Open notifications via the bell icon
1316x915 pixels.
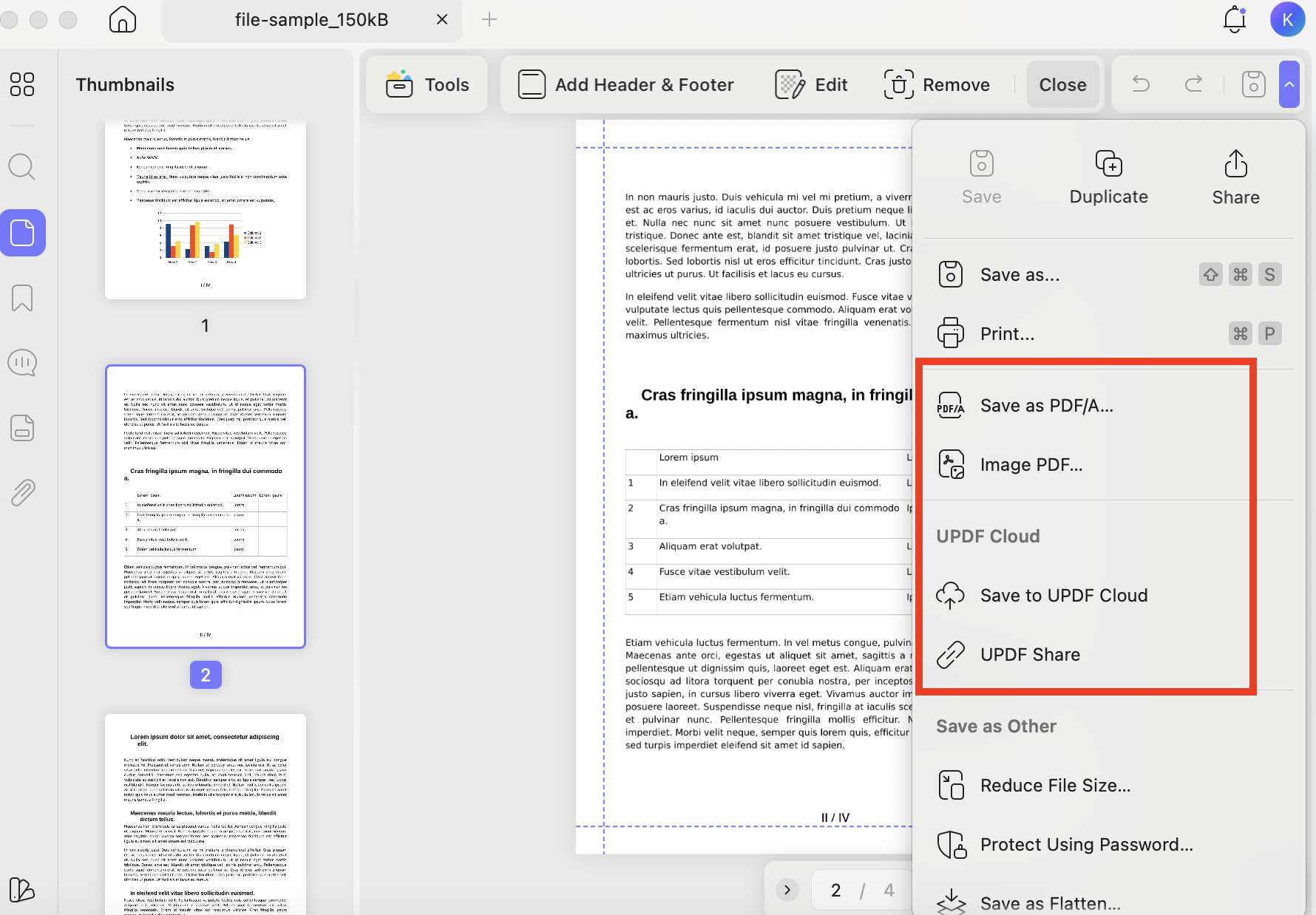1233,20
